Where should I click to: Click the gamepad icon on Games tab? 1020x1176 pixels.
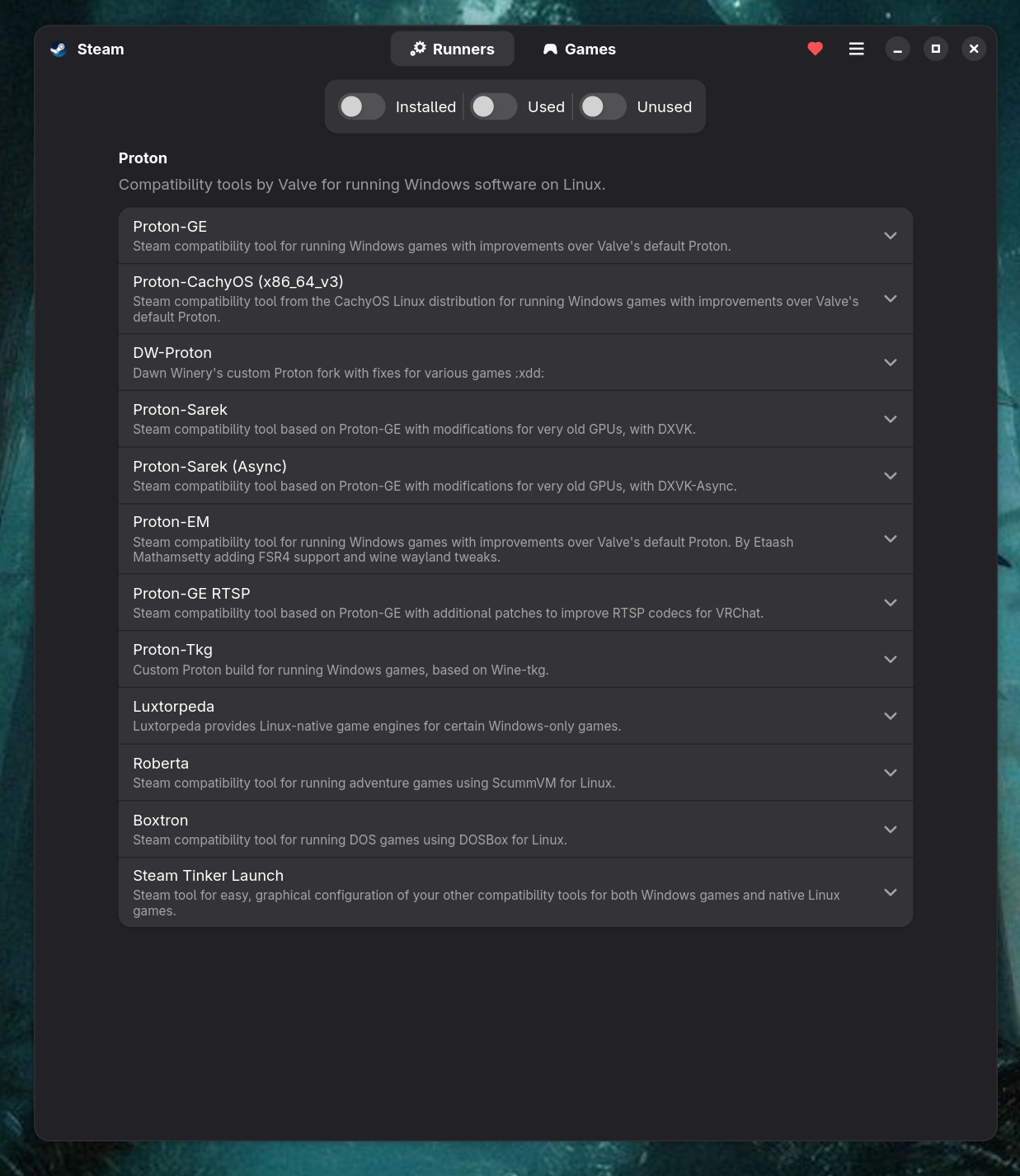point(550,49)
